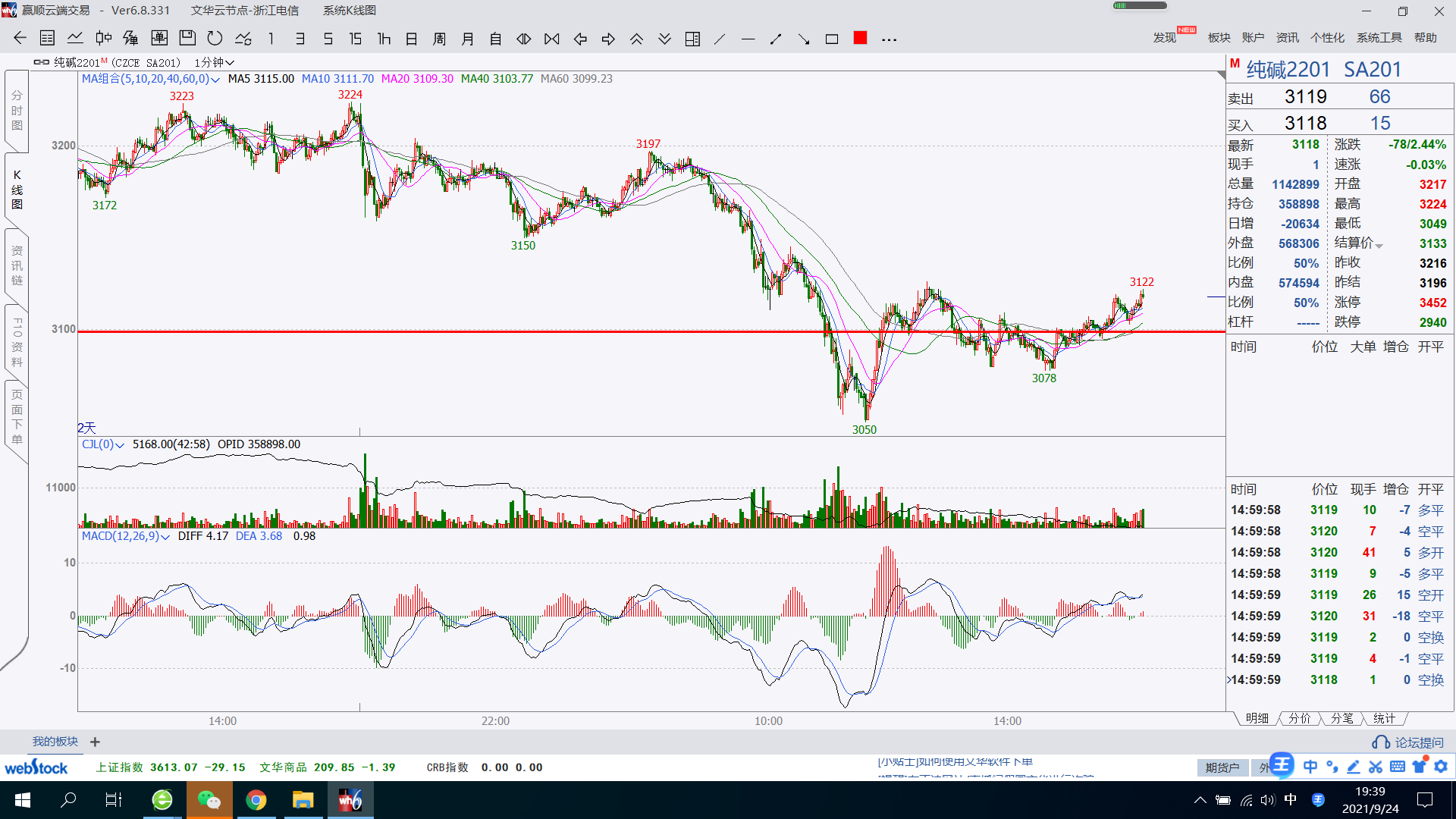Image resolution: width=1456 pixels, height=819 pixels.
Task: Open the three-dots more tools menu
Action: point(890,39)
